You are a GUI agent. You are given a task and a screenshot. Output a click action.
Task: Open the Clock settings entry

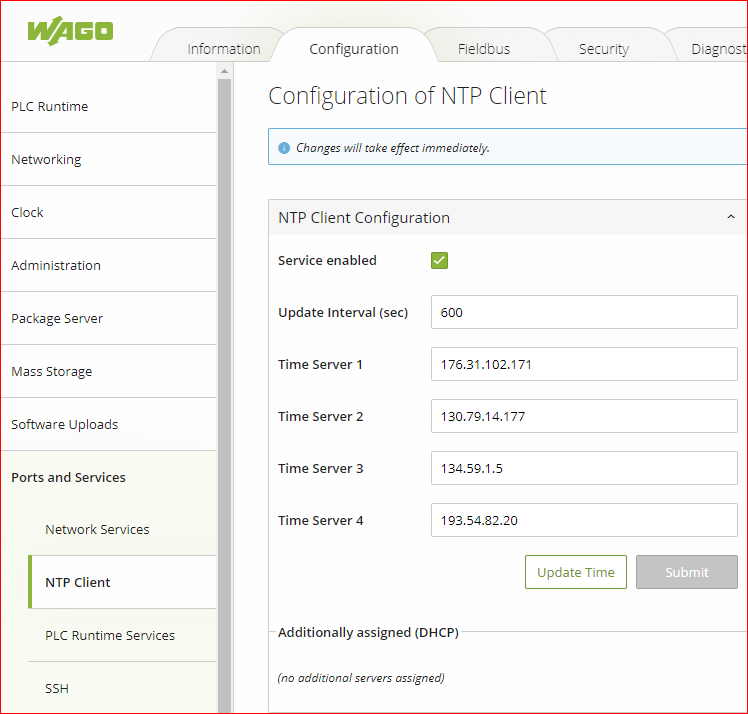click(28, 213)
